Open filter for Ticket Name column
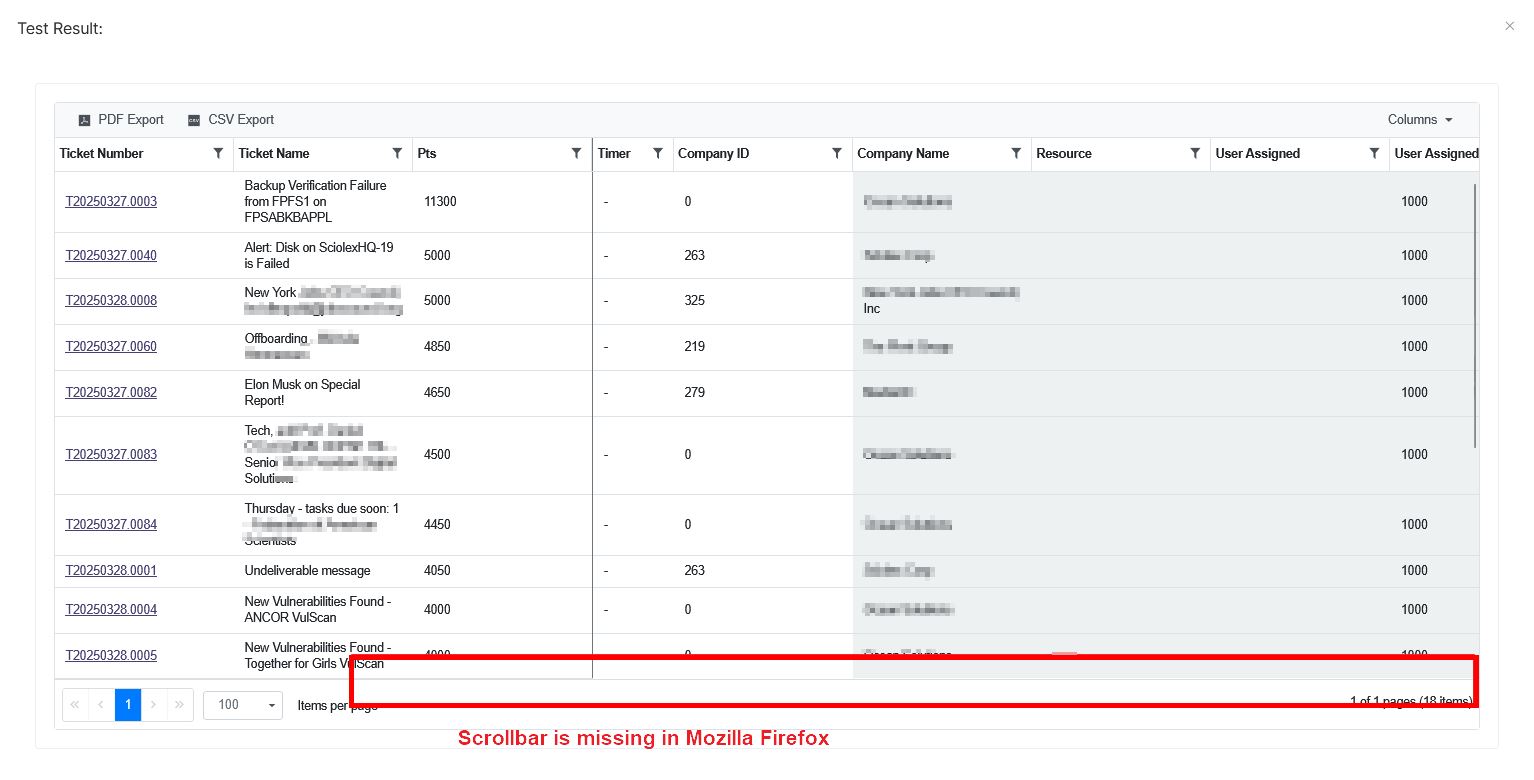 pyautogui.click(x=397, y=154)
